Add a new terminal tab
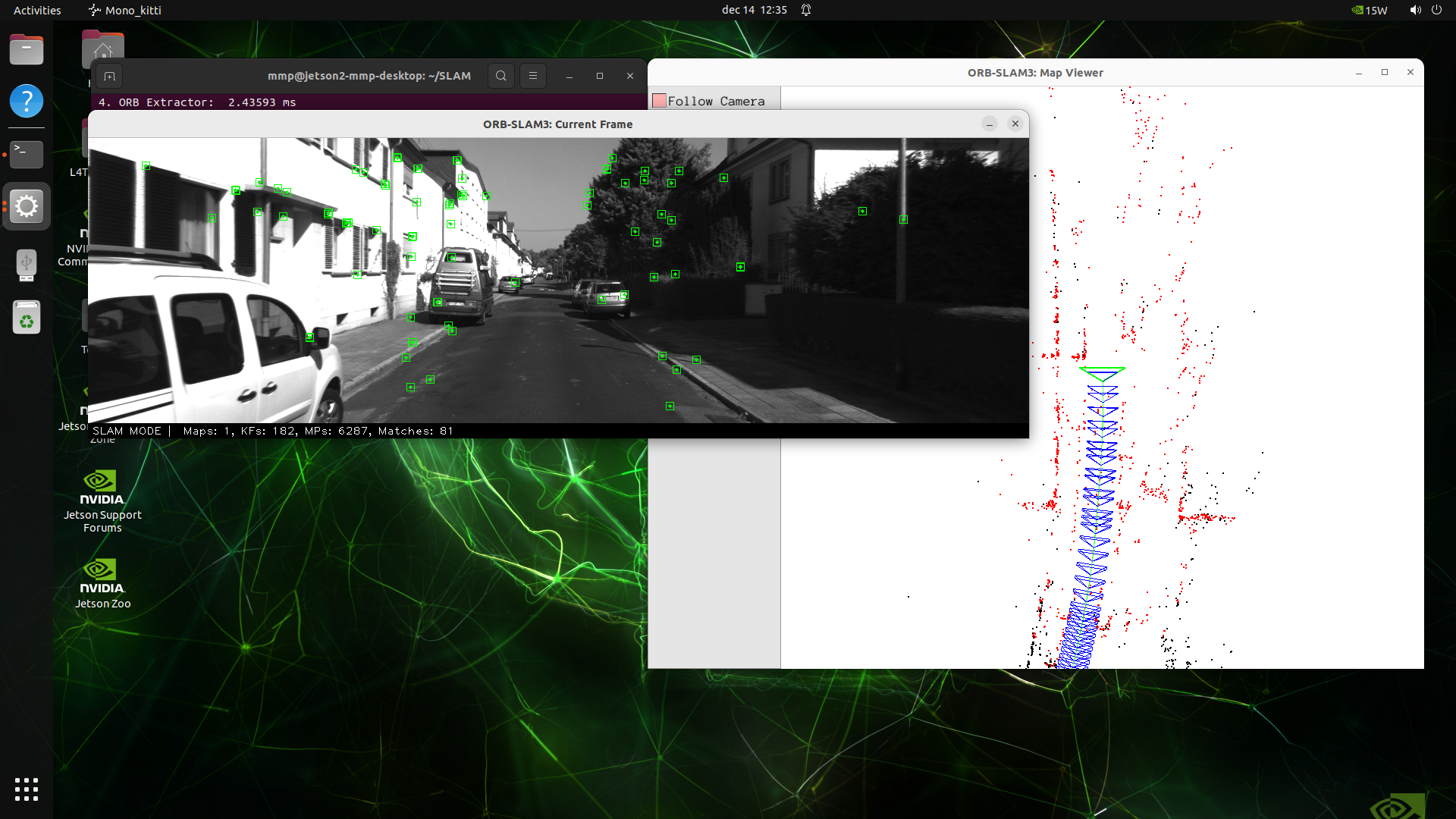1456x819 pixels. click(x=109, y=76)
